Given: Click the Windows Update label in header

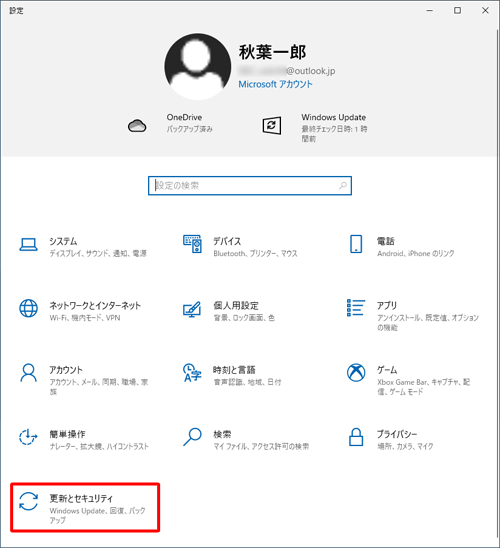Looking at the screenshot, I should tap(334, 117).
